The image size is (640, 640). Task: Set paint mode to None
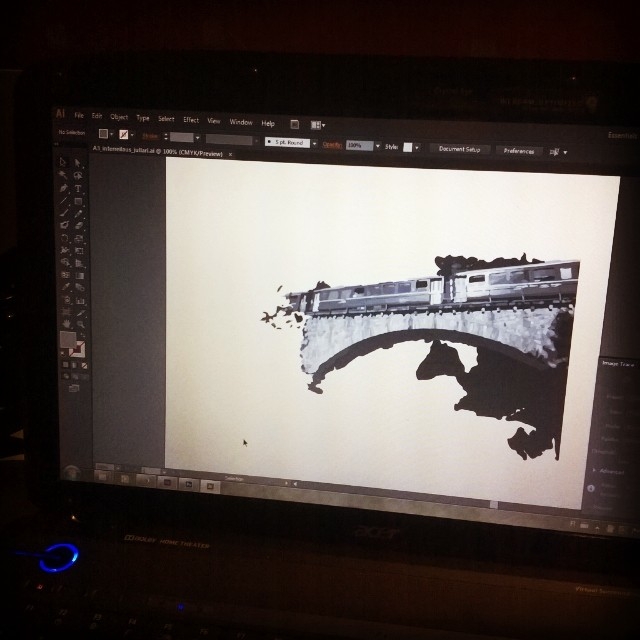tap(84, 366)
